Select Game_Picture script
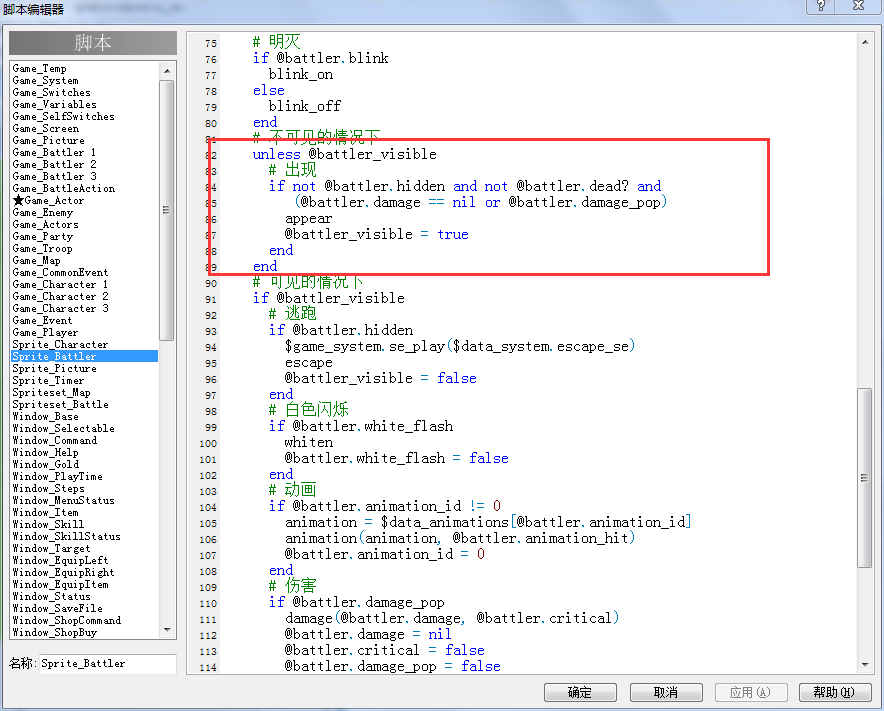The image size is (884, 711). tap(48, 140)
